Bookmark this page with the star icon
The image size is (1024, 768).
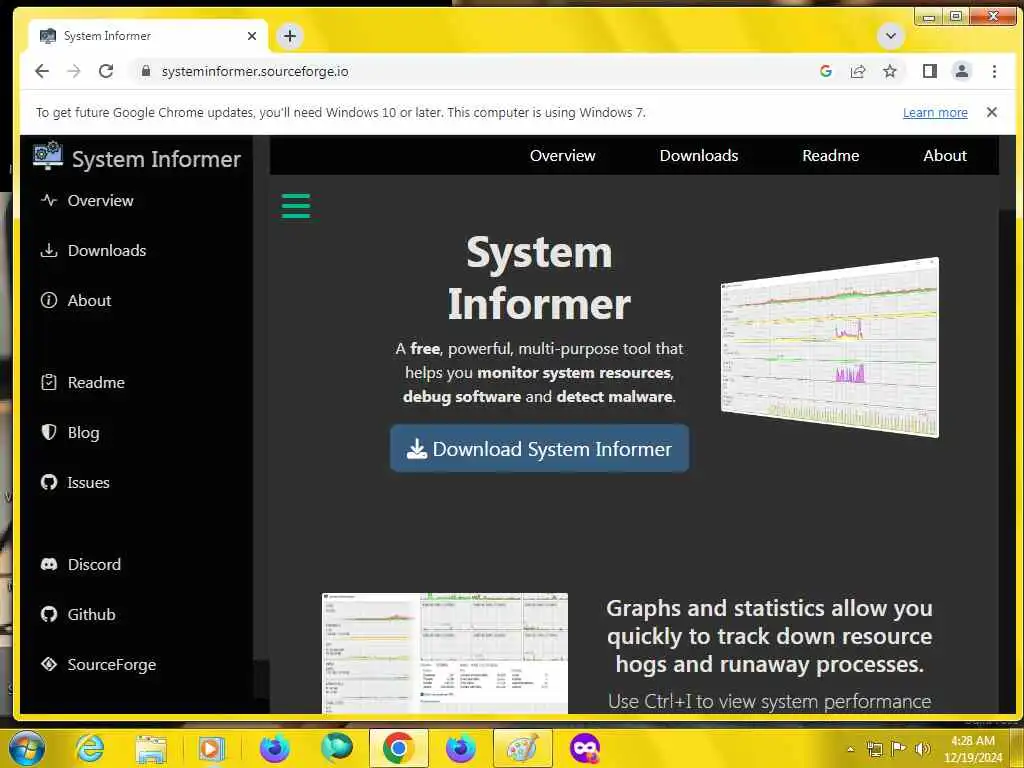point(889,71)
